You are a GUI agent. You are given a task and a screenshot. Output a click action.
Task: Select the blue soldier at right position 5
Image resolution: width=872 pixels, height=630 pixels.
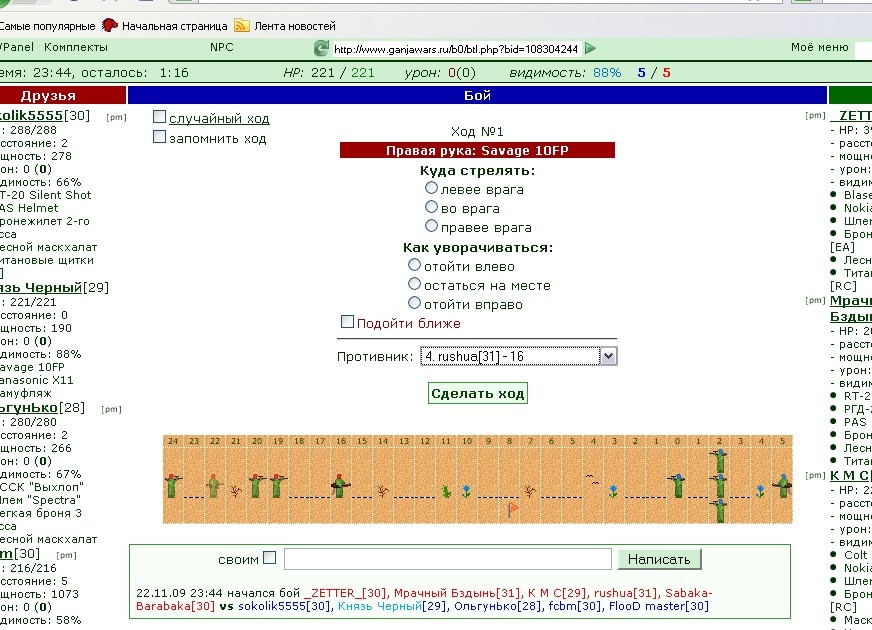coord(783,485)
